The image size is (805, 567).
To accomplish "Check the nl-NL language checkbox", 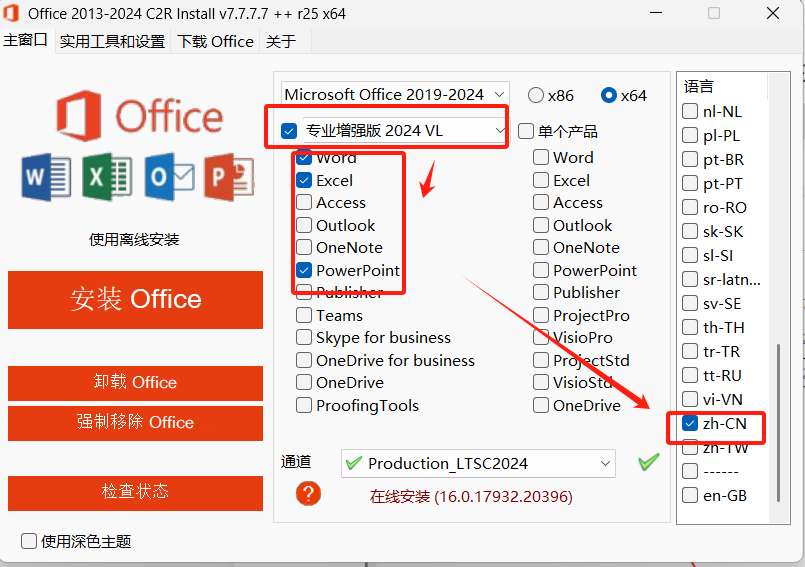I will point(689,111).
